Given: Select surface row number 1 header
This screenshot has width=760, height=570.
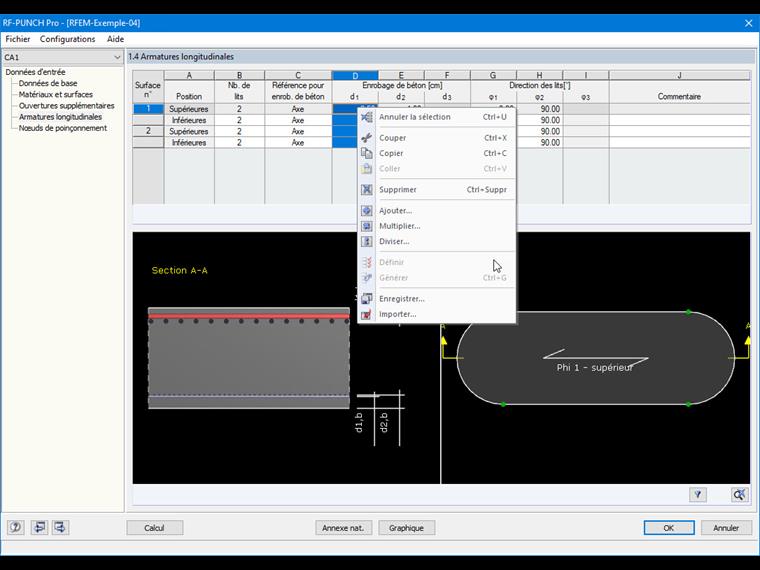Looking at the screenshot, I should tap(148, 109).
